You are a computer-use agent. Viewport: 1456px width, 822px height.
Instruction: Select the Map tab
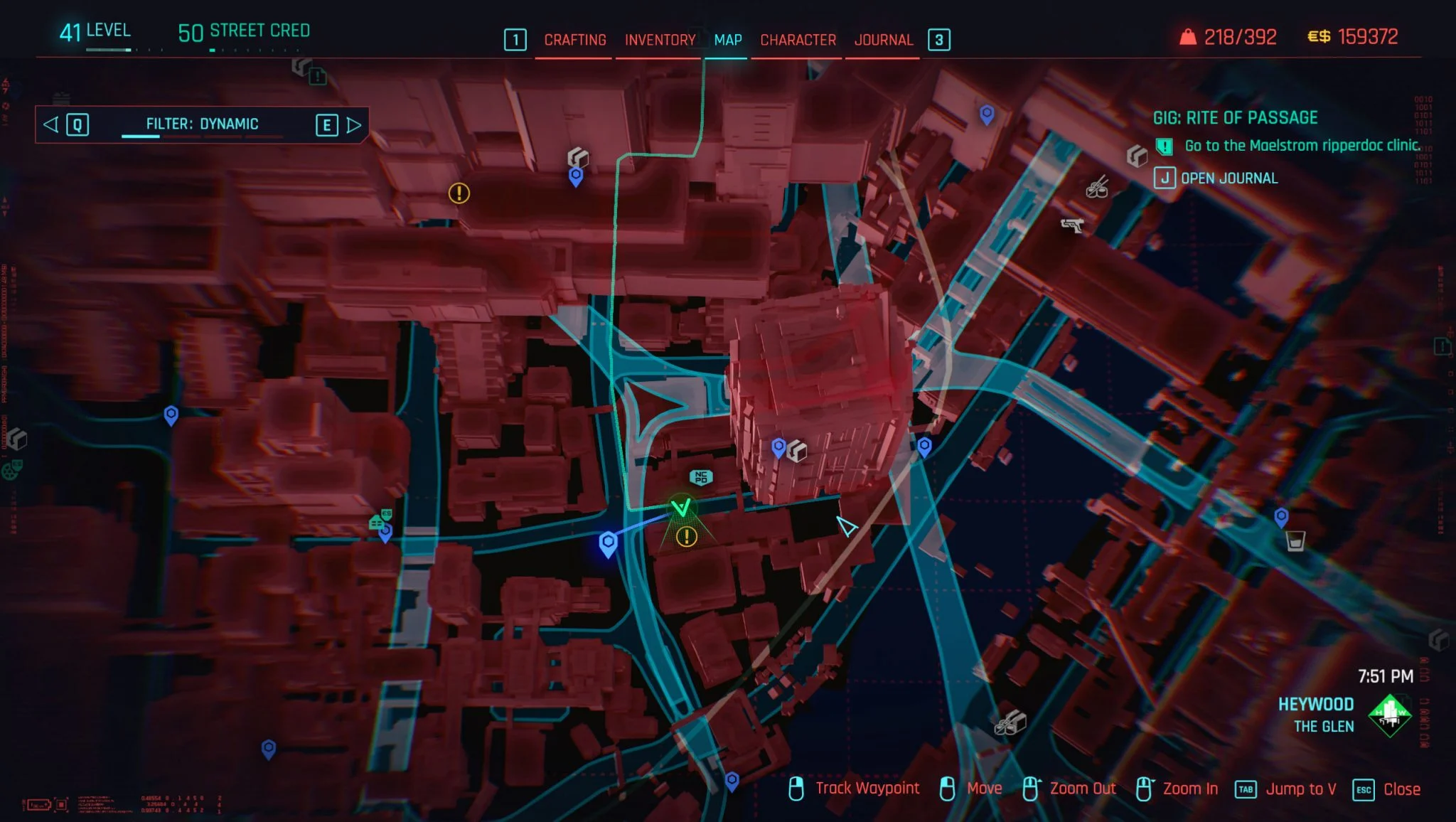[x=728, y=40]
